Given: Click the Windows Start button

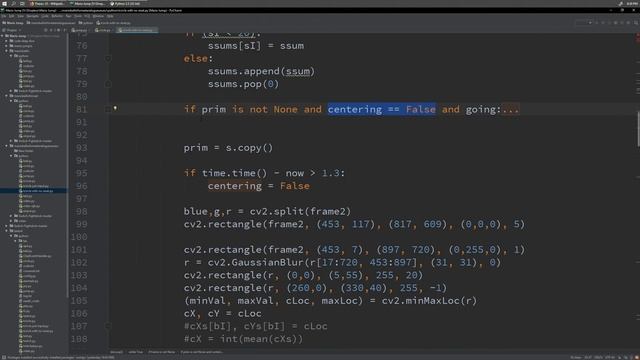Looking at the screenshot, I should click(4, 4).
